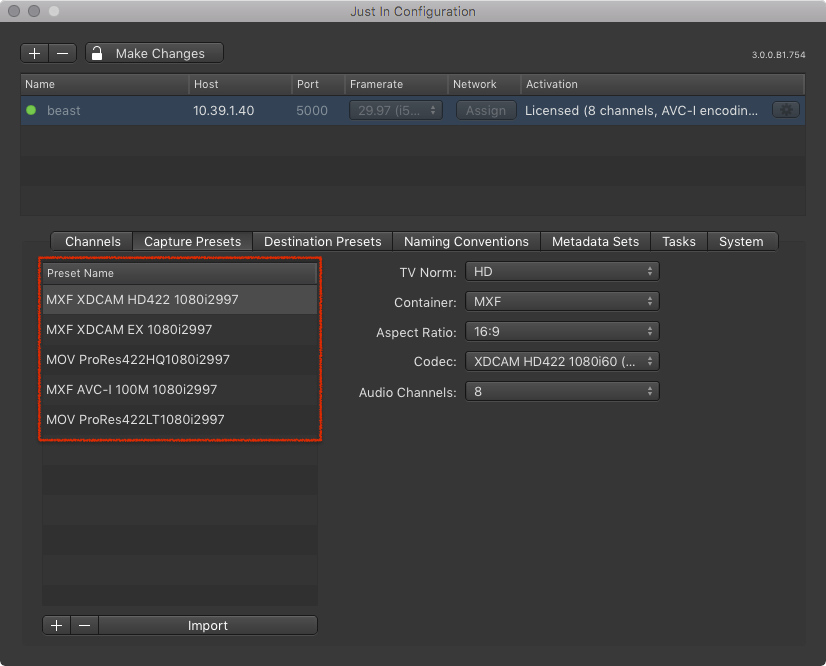Viewport: 826px width, 666px height.
Task: Click the Activation column header
Action: click(x=663, y=84)
